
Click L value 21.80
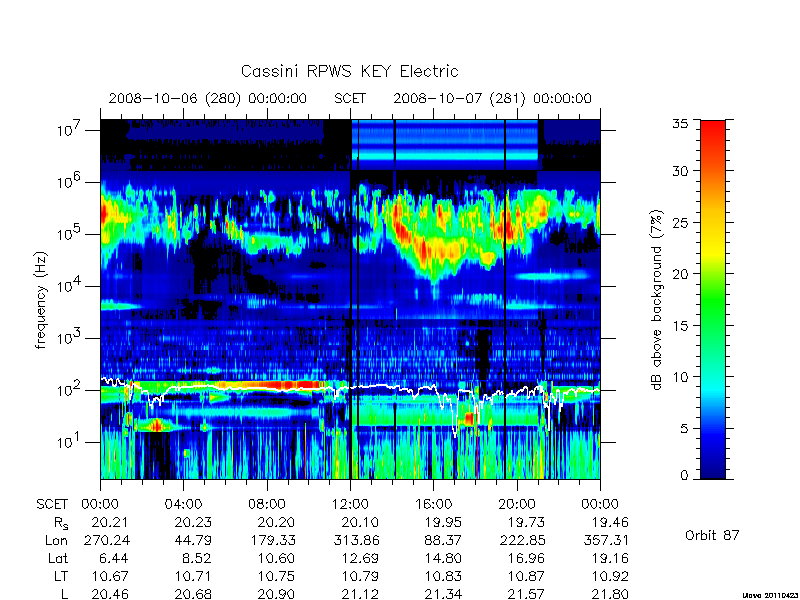pyautogui.click(x=609, y=594)
